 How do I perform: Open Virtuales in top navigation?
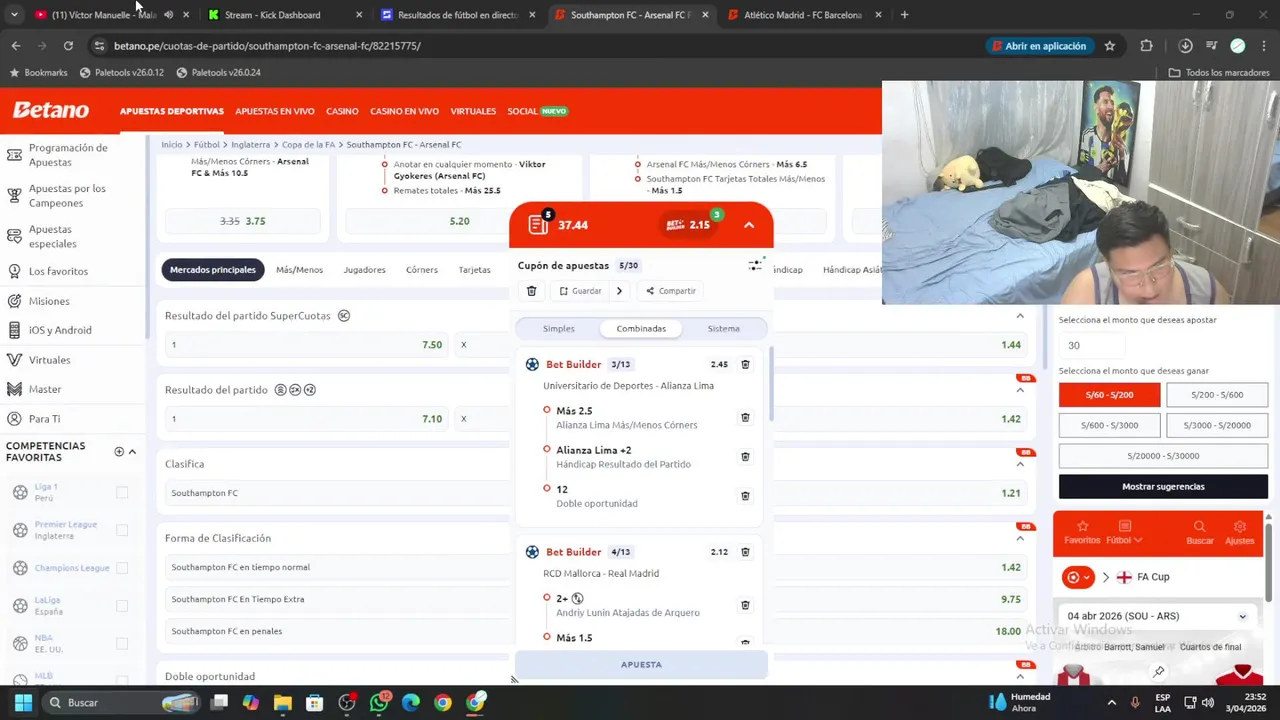(x=473, y=111)
